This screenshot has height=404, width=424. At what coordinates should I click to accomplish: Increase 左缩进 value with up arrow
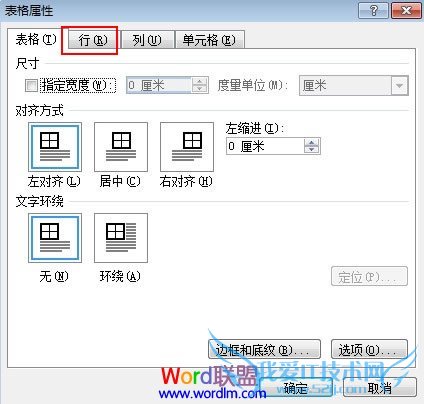(x=311, y=142)
